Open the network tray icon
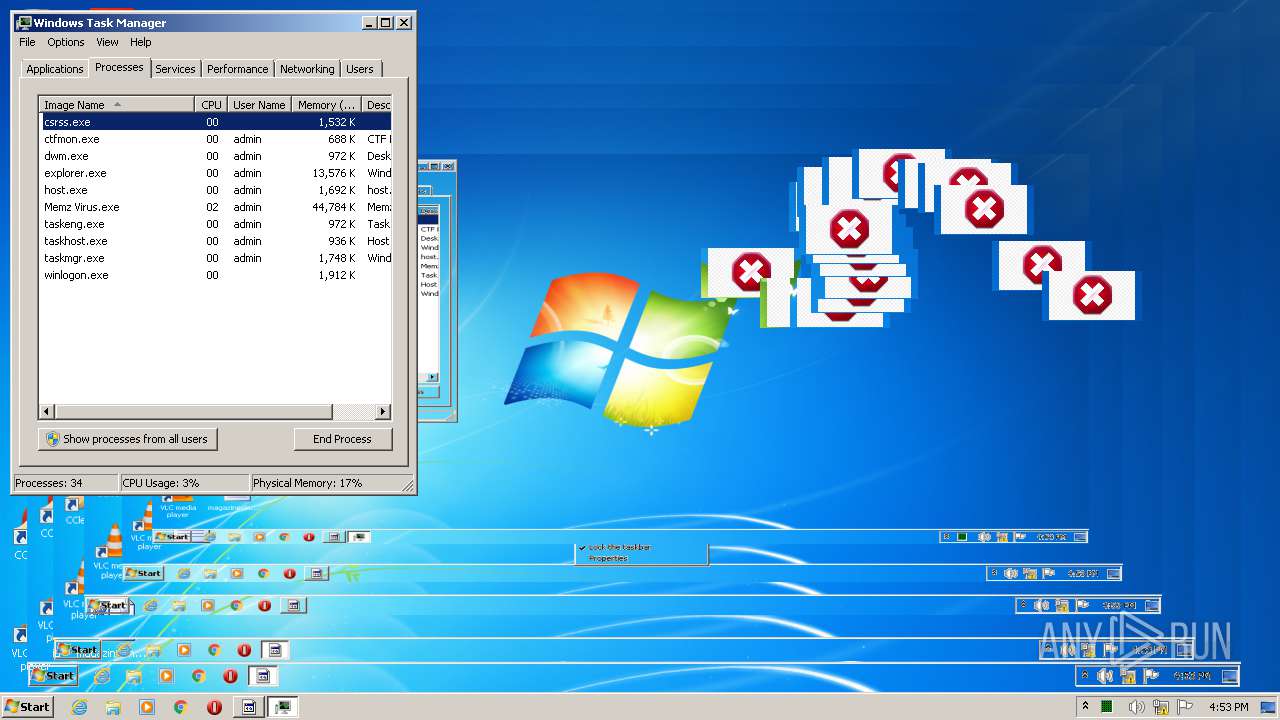 coord(1161,707)
